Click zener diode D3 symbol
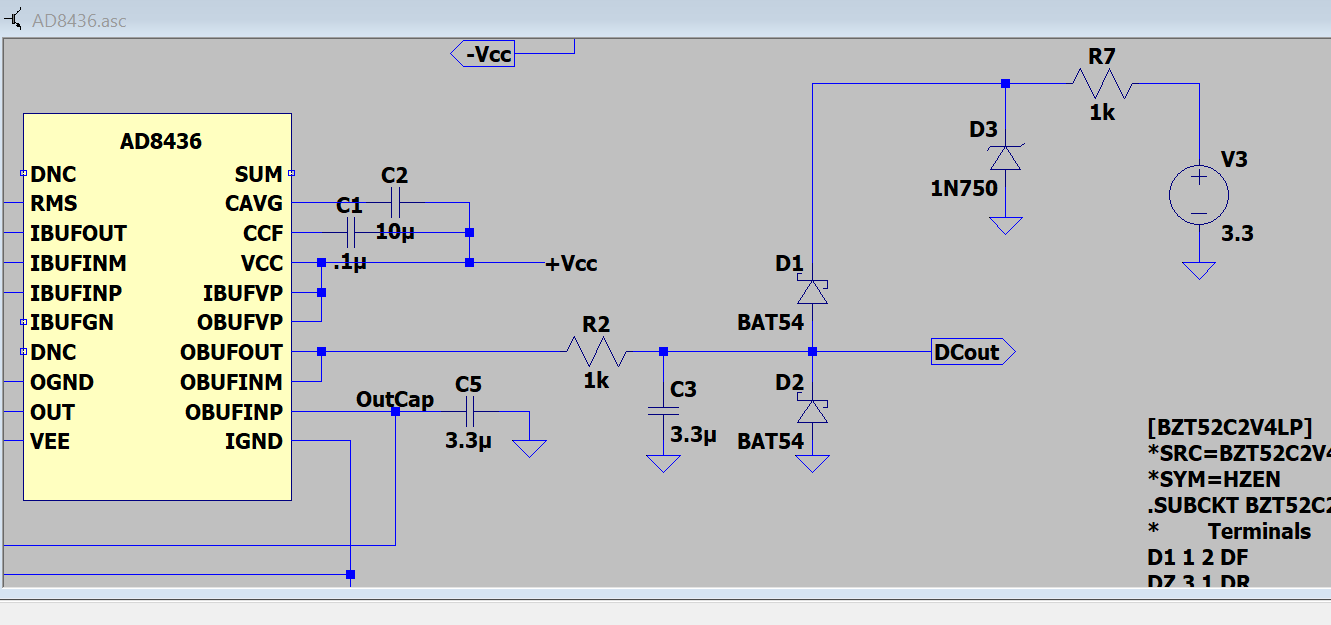1331x625 pixels. tap(1006, 158)
